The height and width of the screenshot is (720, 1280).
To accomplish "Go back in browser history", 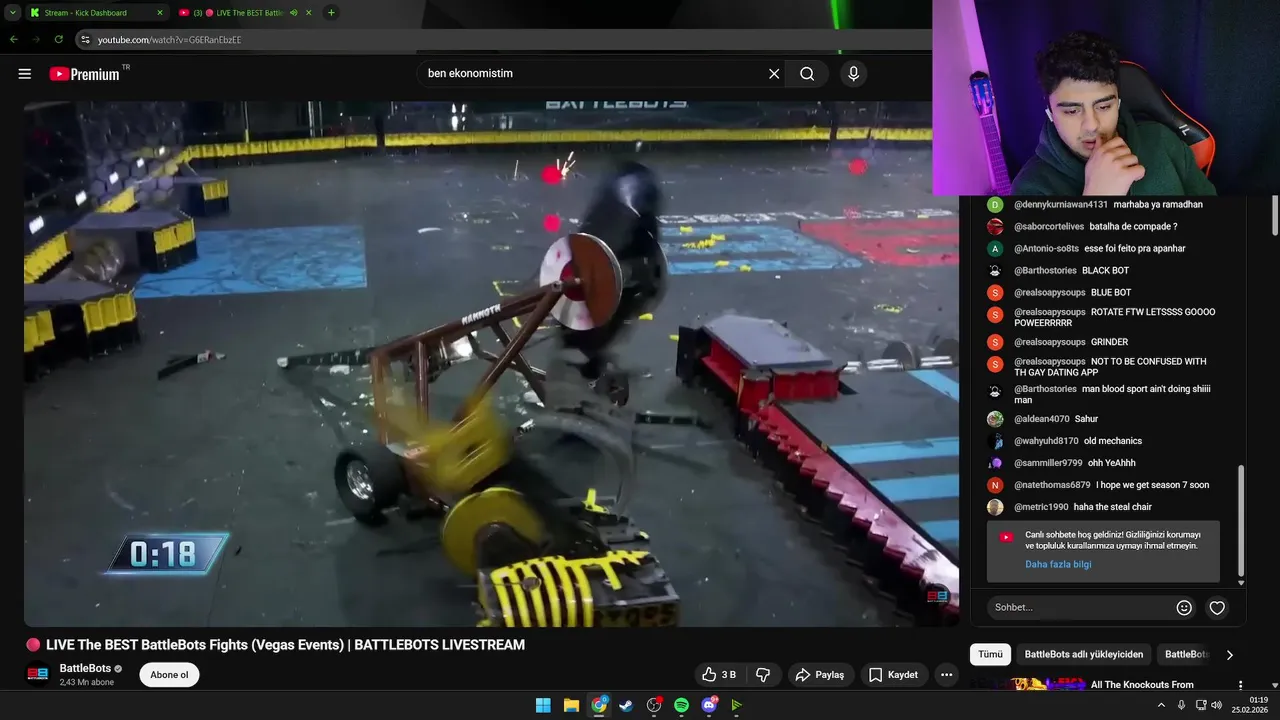I will [14, 39].
